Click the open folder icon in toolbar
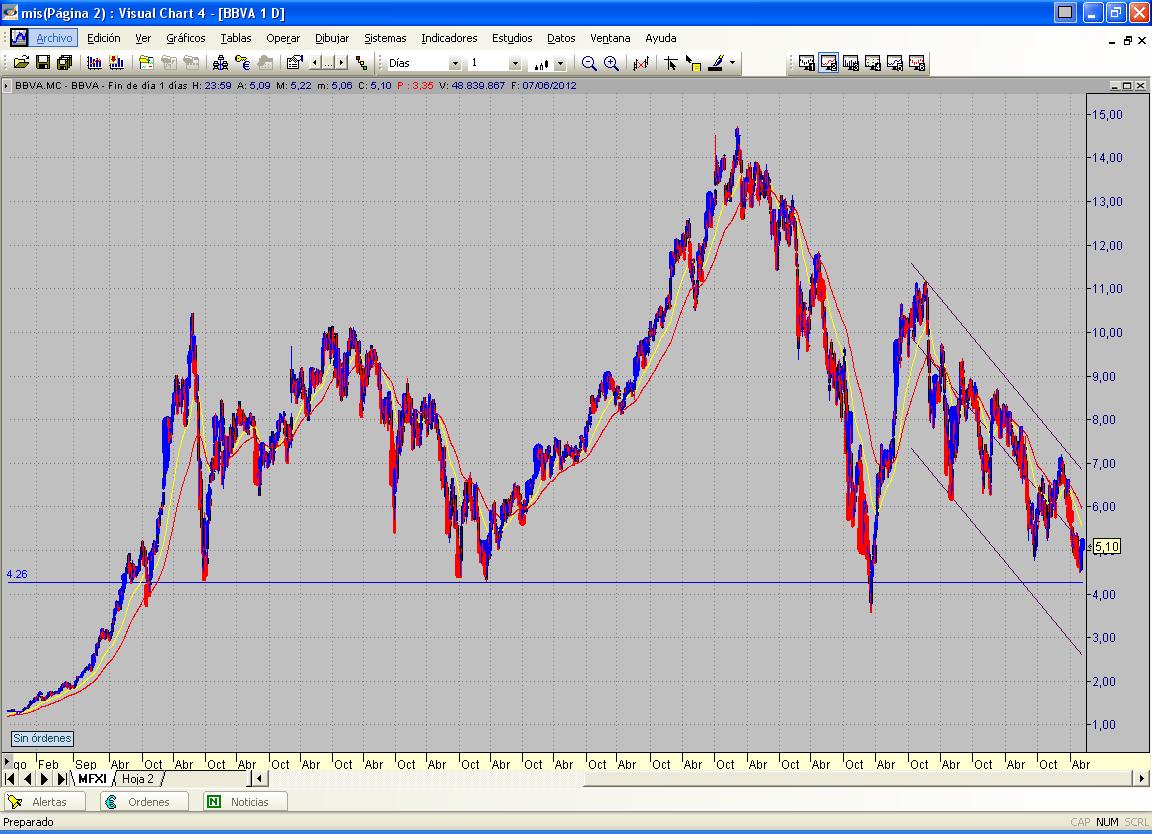This screenshot has height=834, width=1152. [x=21, y=63]
